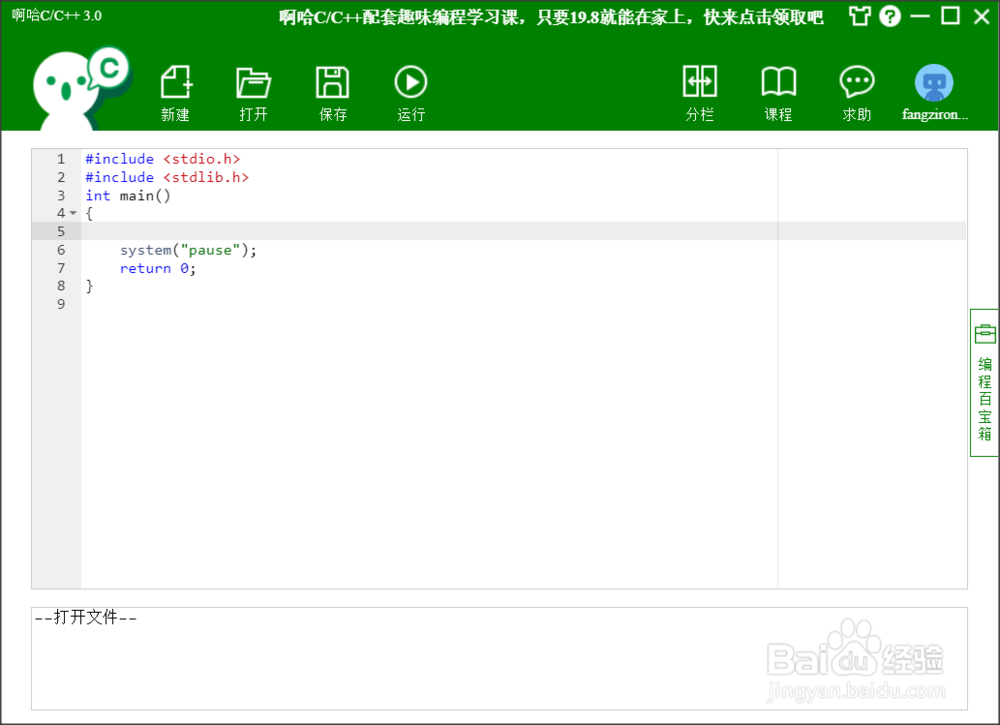Click line number 7 in gutter
1000x725 pixels.
[x=61, y=268]
